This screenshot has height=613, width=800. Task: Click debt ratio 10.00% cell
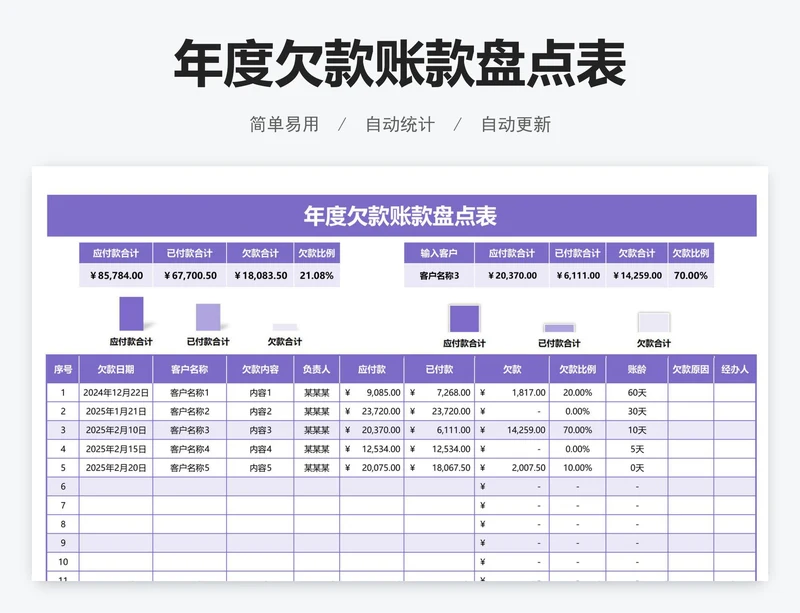click(x=578, y=468)
